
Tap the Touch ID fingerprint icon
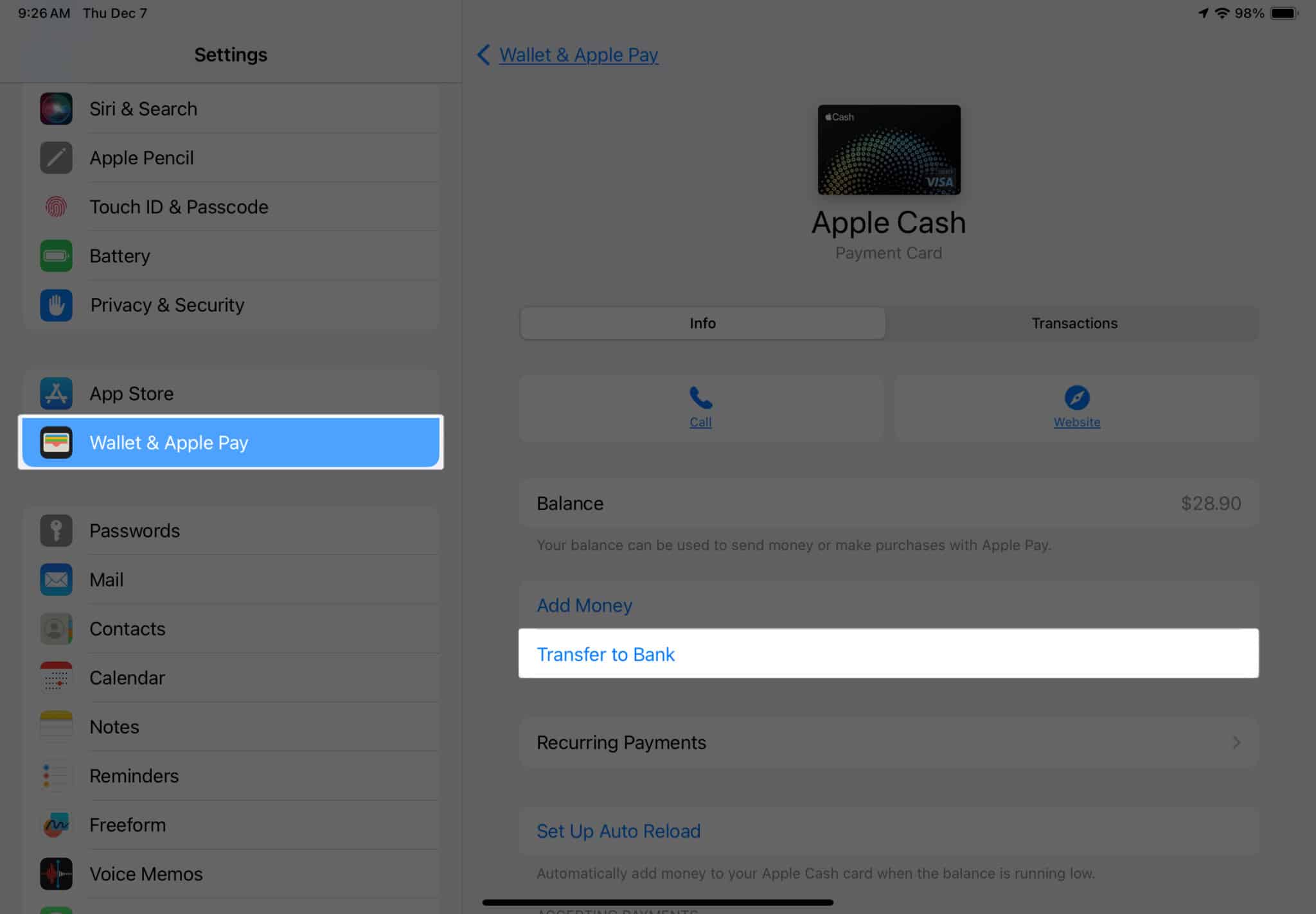coord(56,207)
